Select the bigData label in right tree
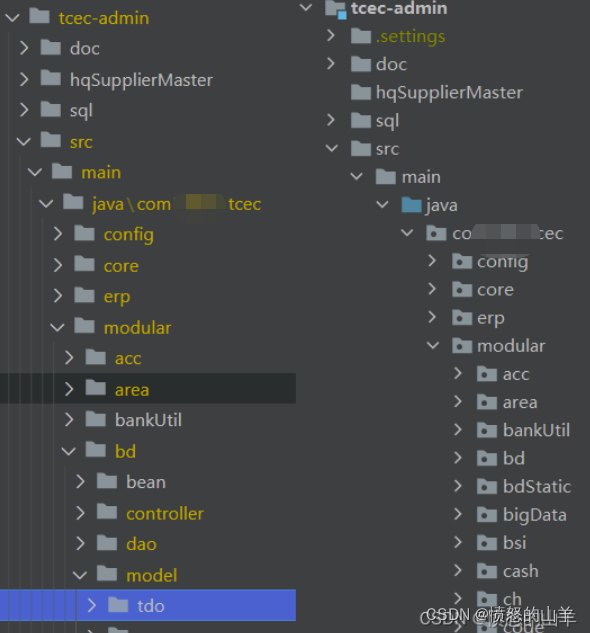This screenshot has height=633, width=590. click(535, 516)
